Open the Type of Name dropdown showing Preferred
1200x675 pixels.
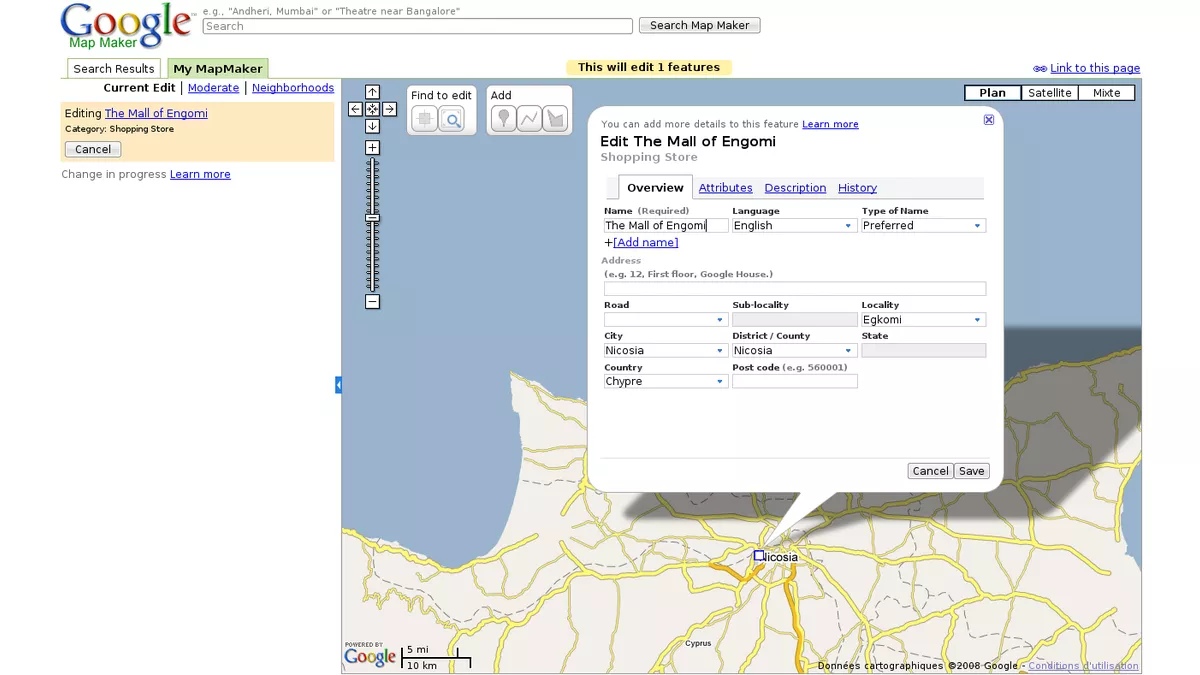[x=921, y=225]
